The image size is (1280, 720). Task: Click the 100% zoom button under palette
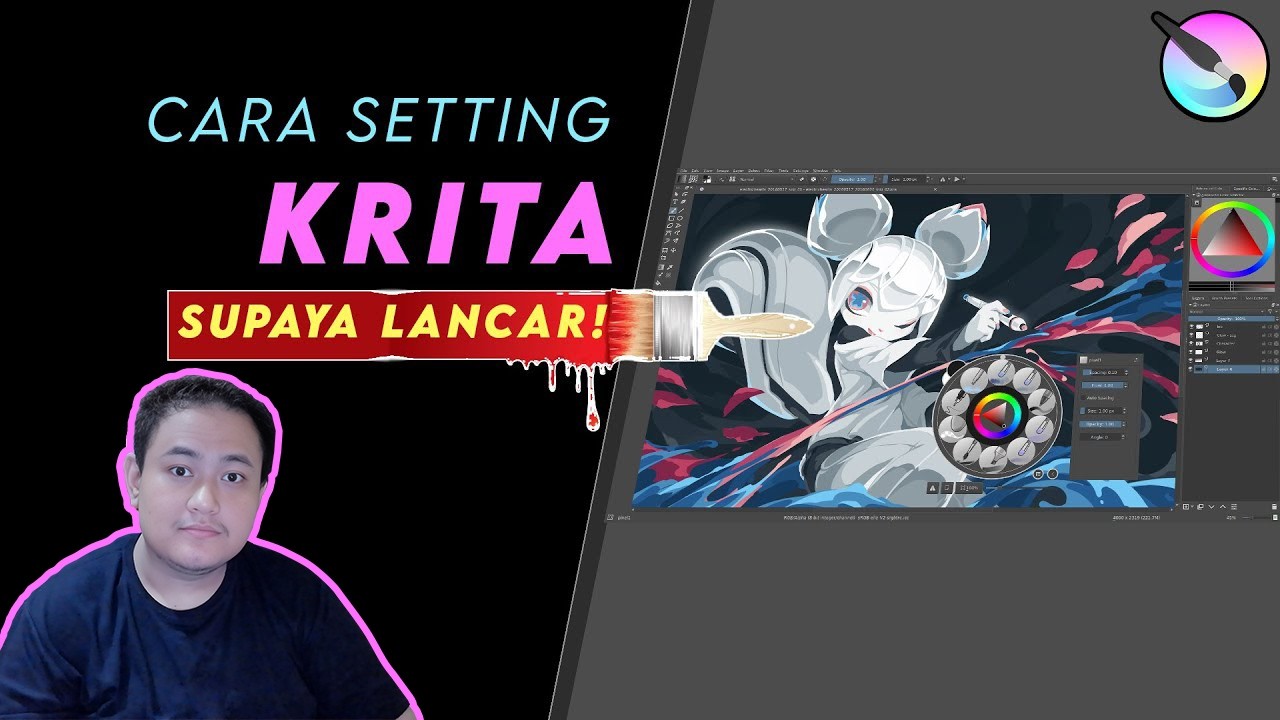(x=969, y=488)
